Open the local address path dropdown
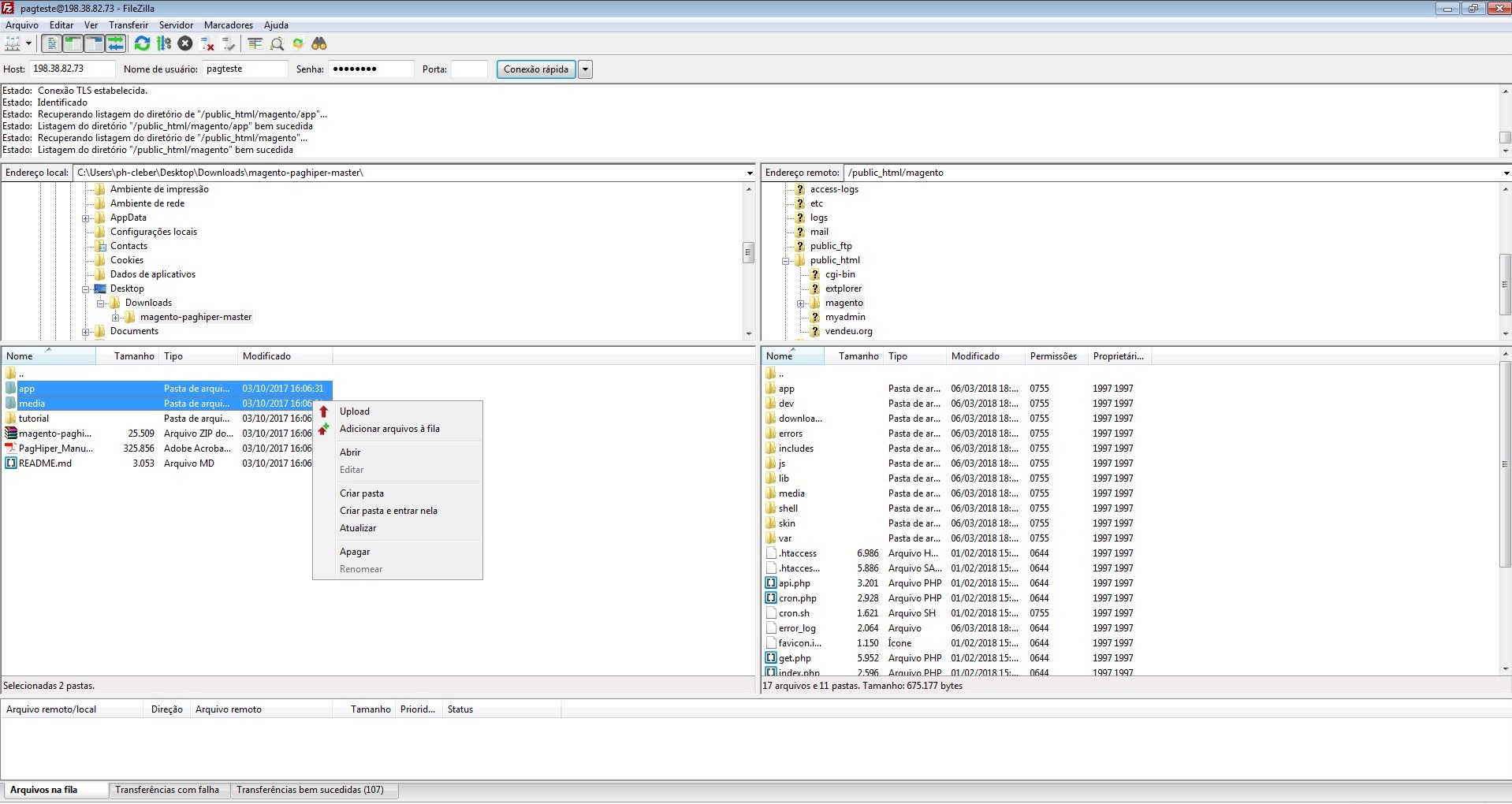Screen dimensions: 1512x804 (x=749, y=173)
